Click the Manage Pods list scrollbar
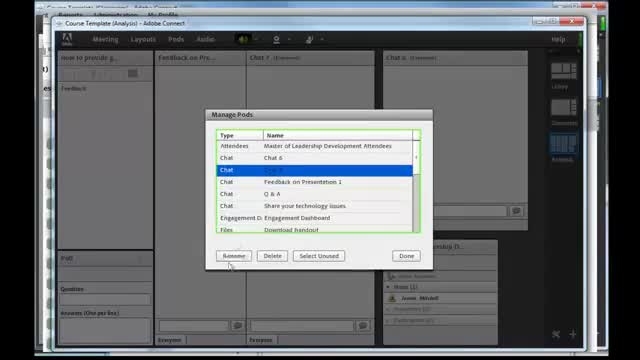The image size is (640, 360). pos(416,186)
